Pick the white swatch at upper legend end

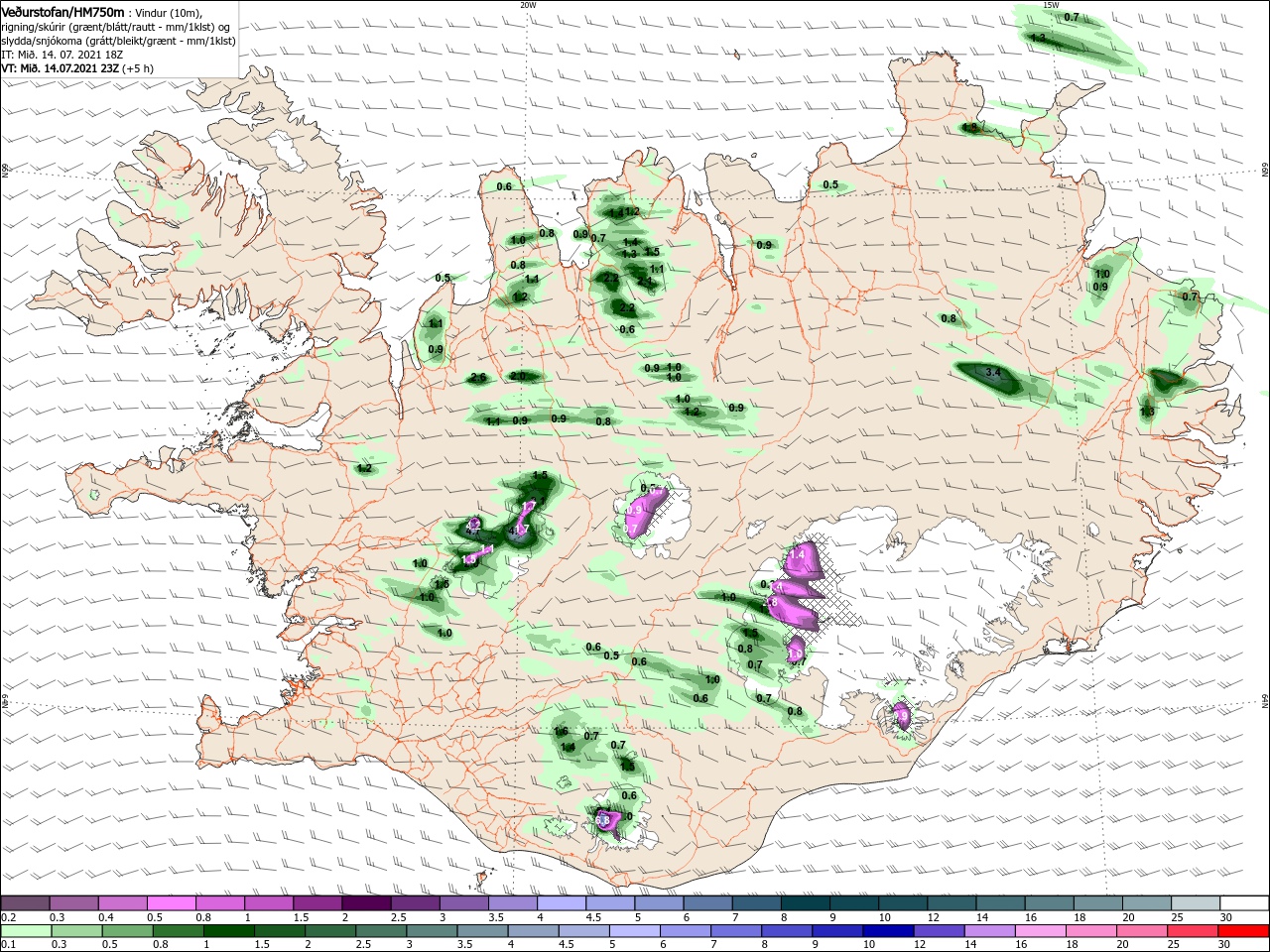click(1244, 903)
